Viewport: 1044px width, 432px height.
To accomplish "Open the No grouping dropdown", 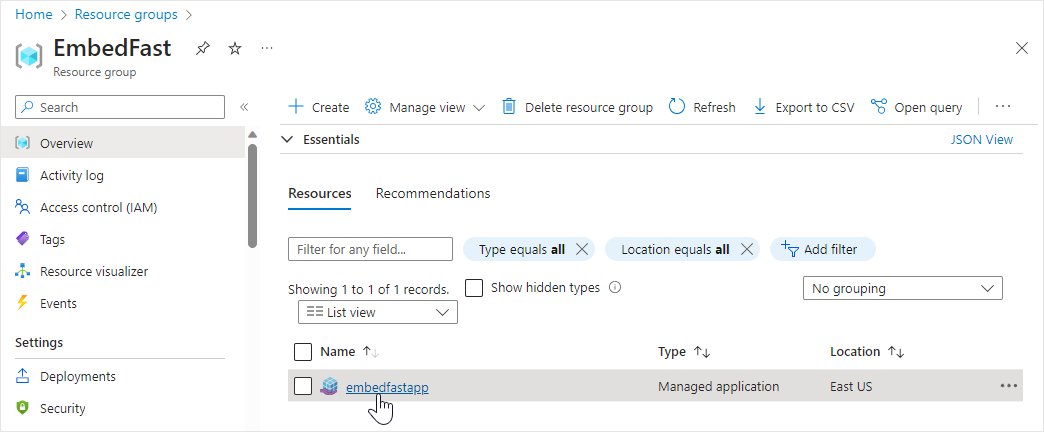I will 902,288.
